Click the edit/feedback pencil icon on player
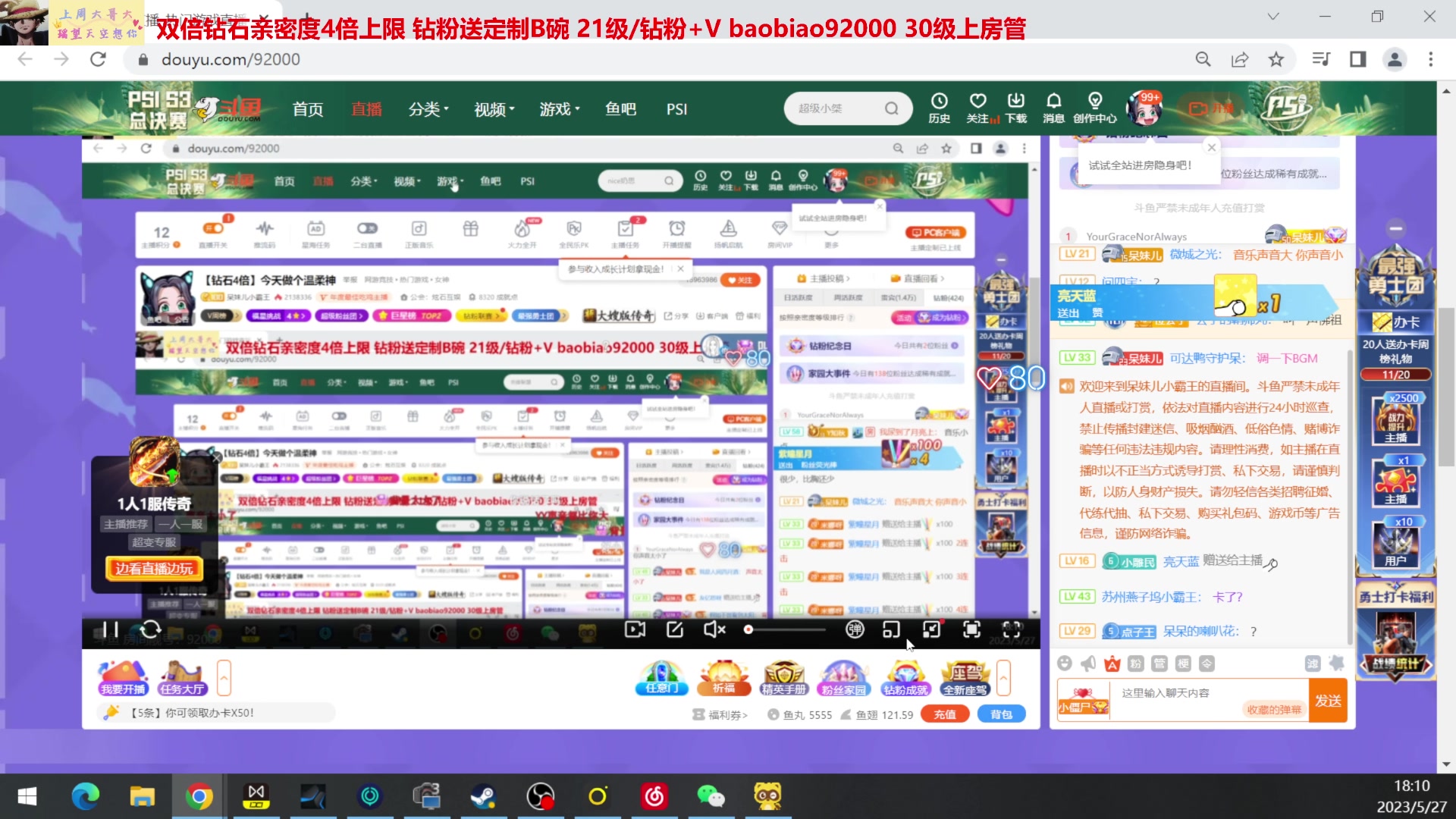This screenshot has width=1456, height=819. pyautogui.click(x=675, y=629)
